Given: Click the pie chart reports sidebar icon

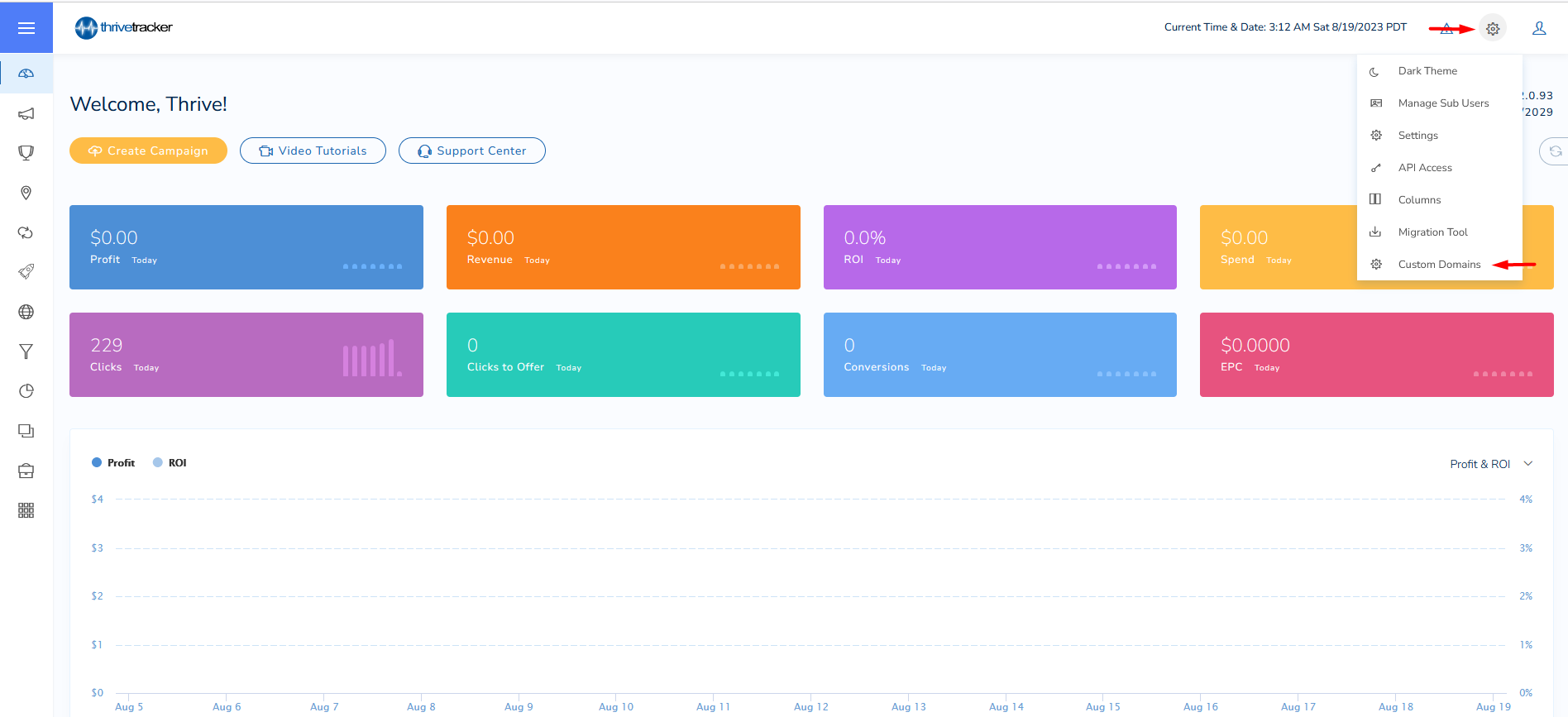Looking at the screenshot, I should pos(26,391).
